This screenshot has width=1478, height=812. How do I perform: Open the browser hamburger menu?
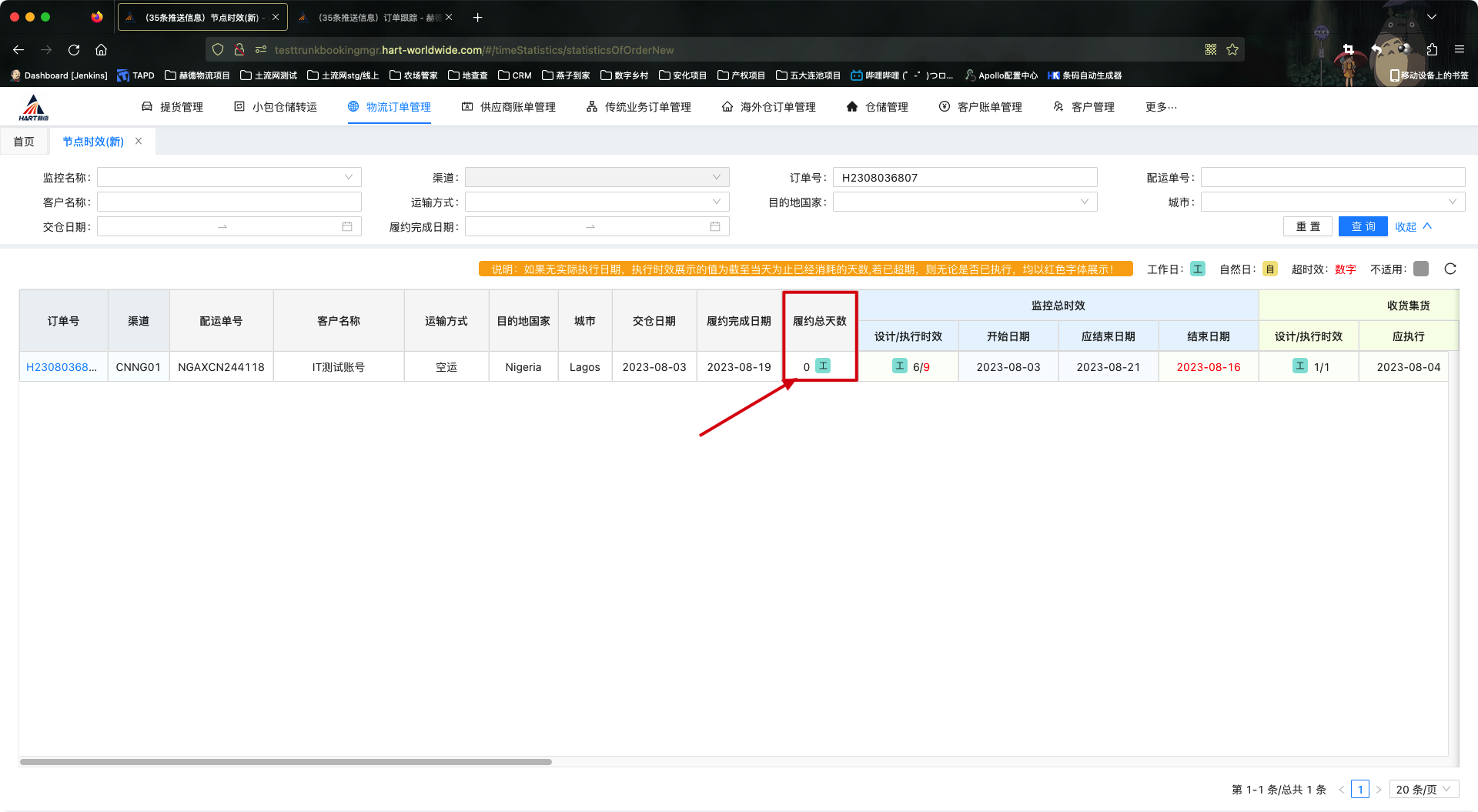[x=1460, y=50]
